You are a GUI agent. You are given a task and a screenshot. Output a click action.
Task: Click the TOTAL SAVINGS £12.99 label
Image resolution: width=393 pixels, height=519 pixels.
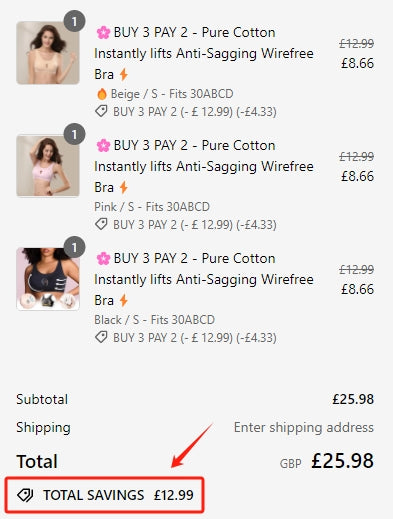tap(118, 495)
